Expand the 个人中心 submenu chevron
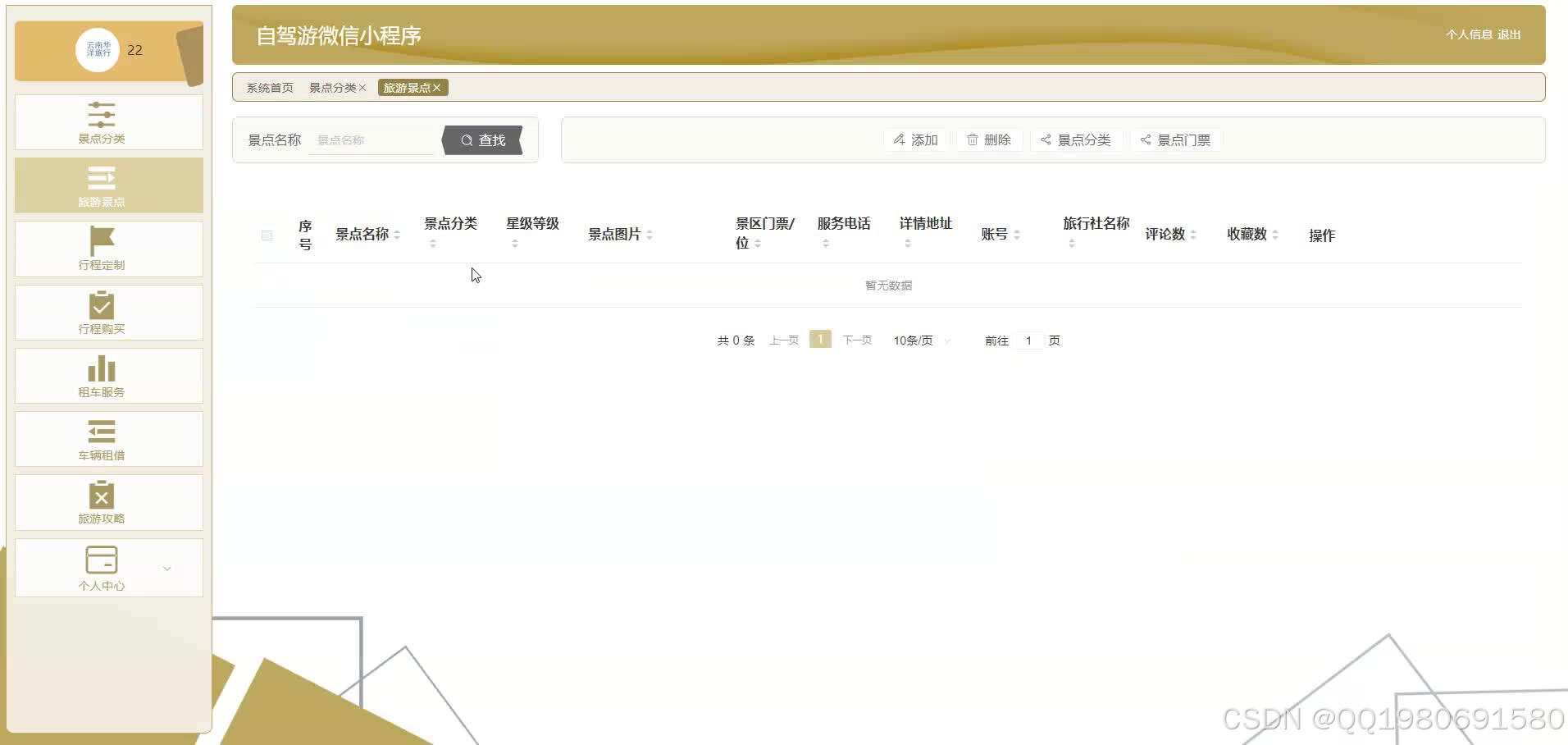This screenshot has width=1568, height=745. 167,568
